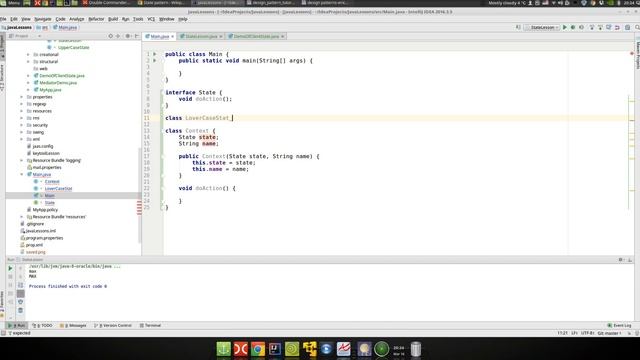Select .gitignore file in tree

[x=35, y=224]
